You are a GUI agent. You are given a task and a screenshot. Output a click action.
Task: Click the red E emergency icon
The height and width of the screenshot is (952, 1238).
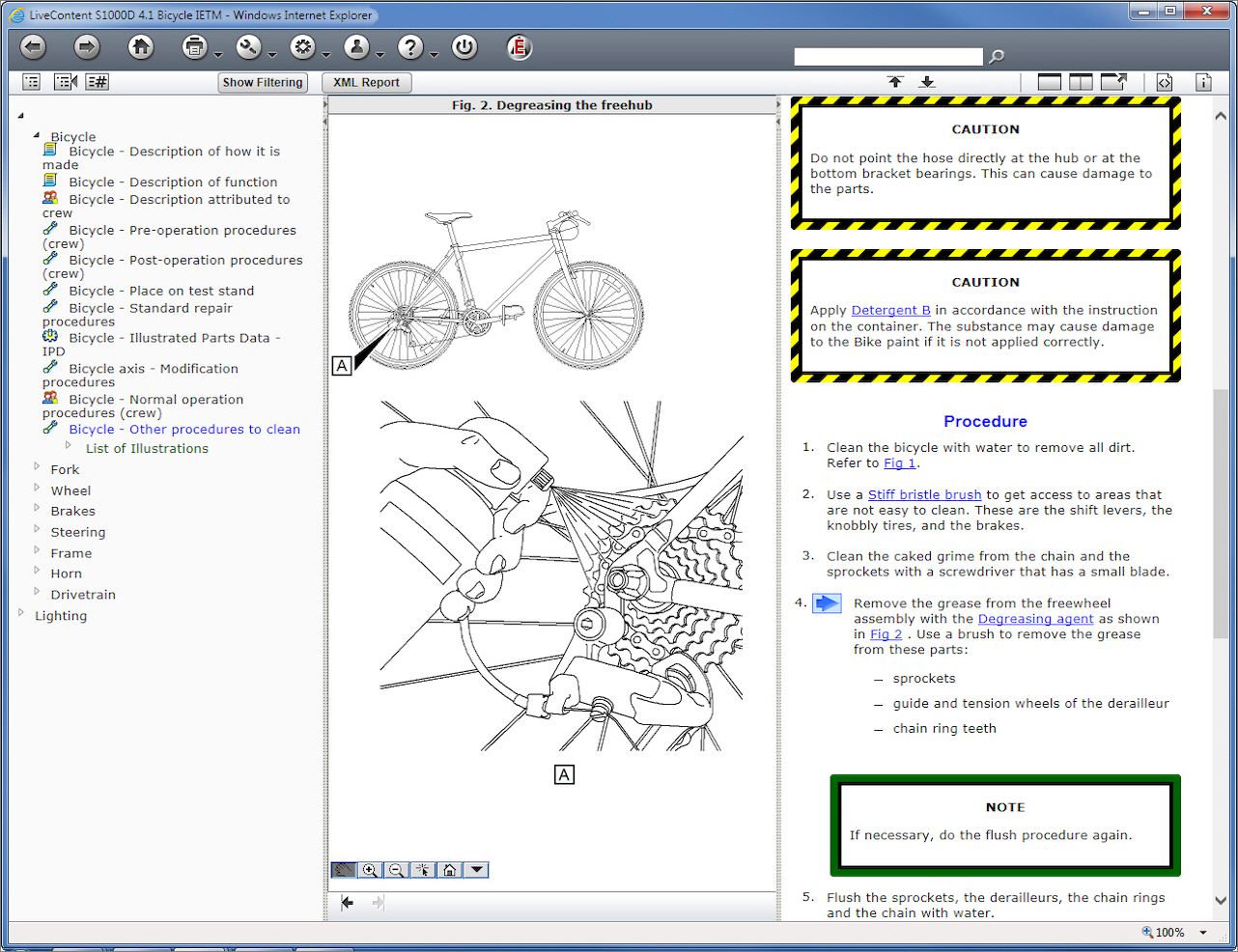click(520, 47)
